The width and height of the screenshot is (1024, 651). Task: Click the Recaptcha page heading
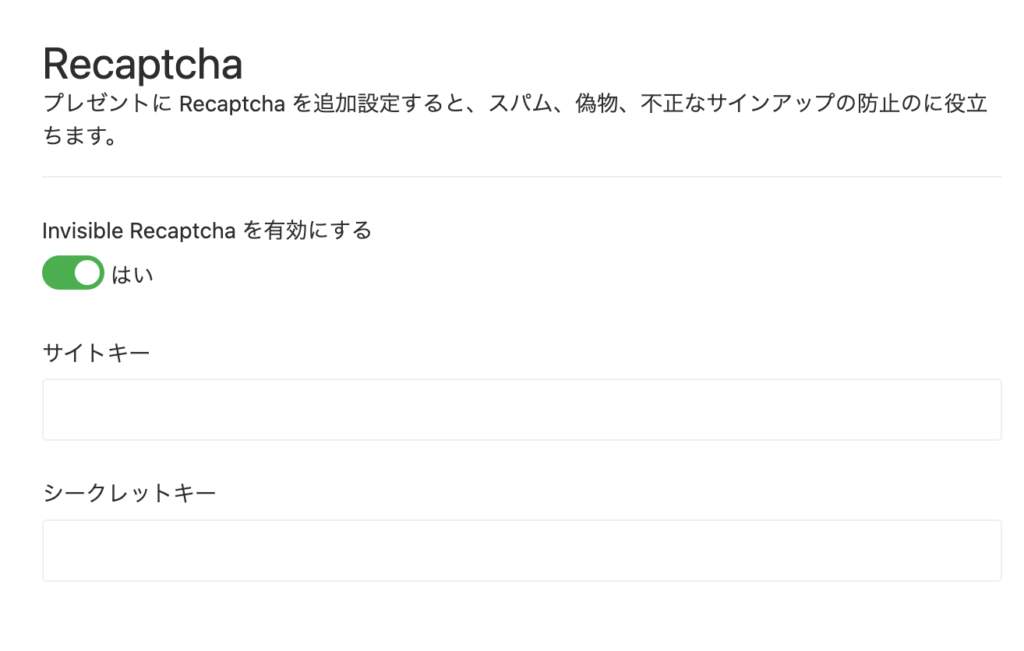coord(142,64)
